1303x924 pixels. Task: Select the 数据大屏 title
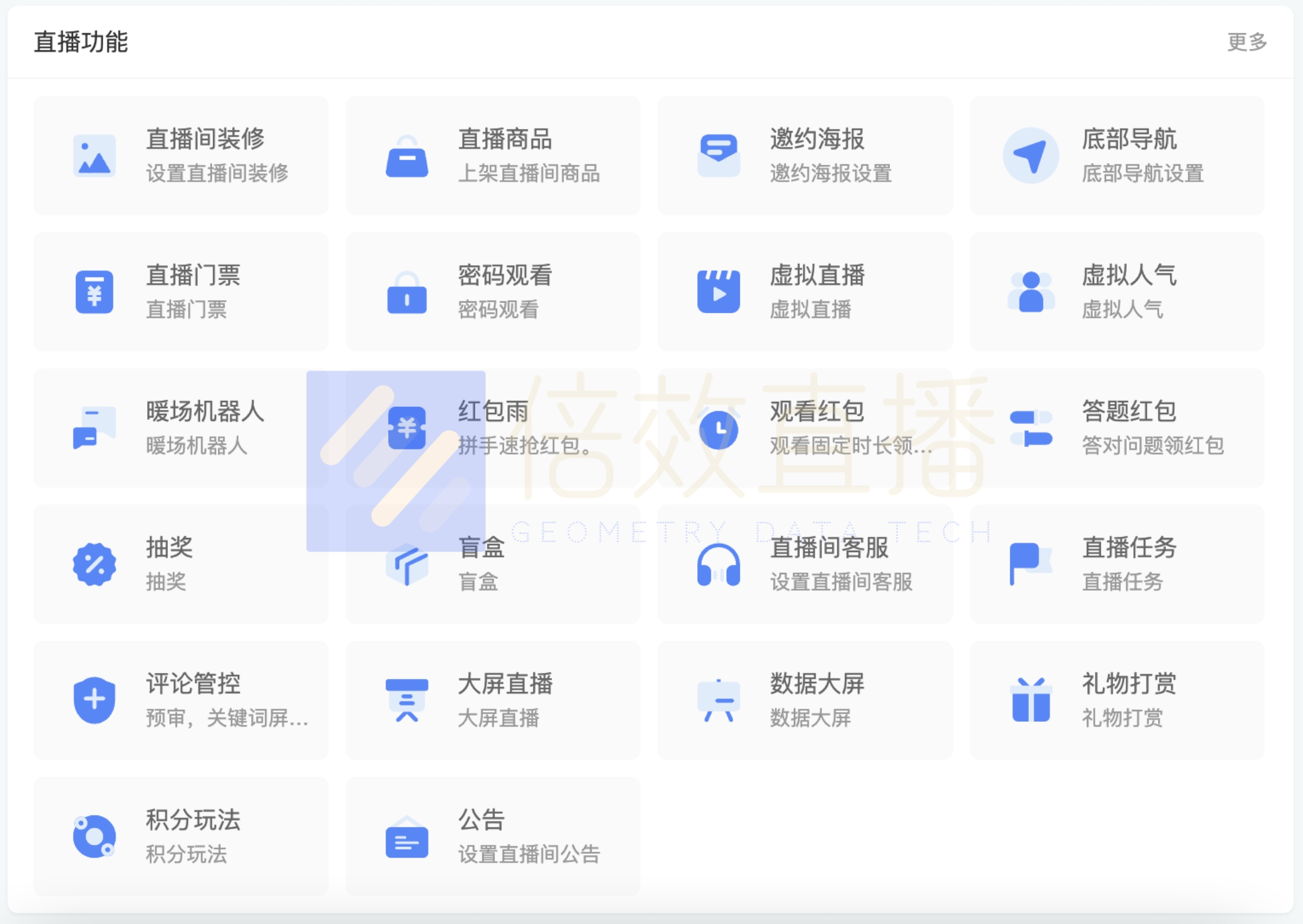[817, 683]
